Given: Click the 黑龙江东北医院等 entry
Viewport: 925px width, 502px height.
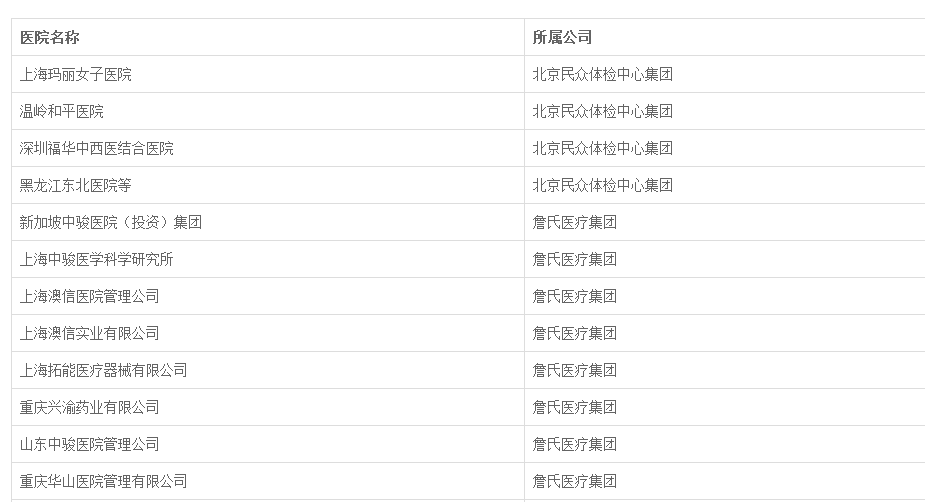Looking at the screenshot, I should tap(76, 185).
